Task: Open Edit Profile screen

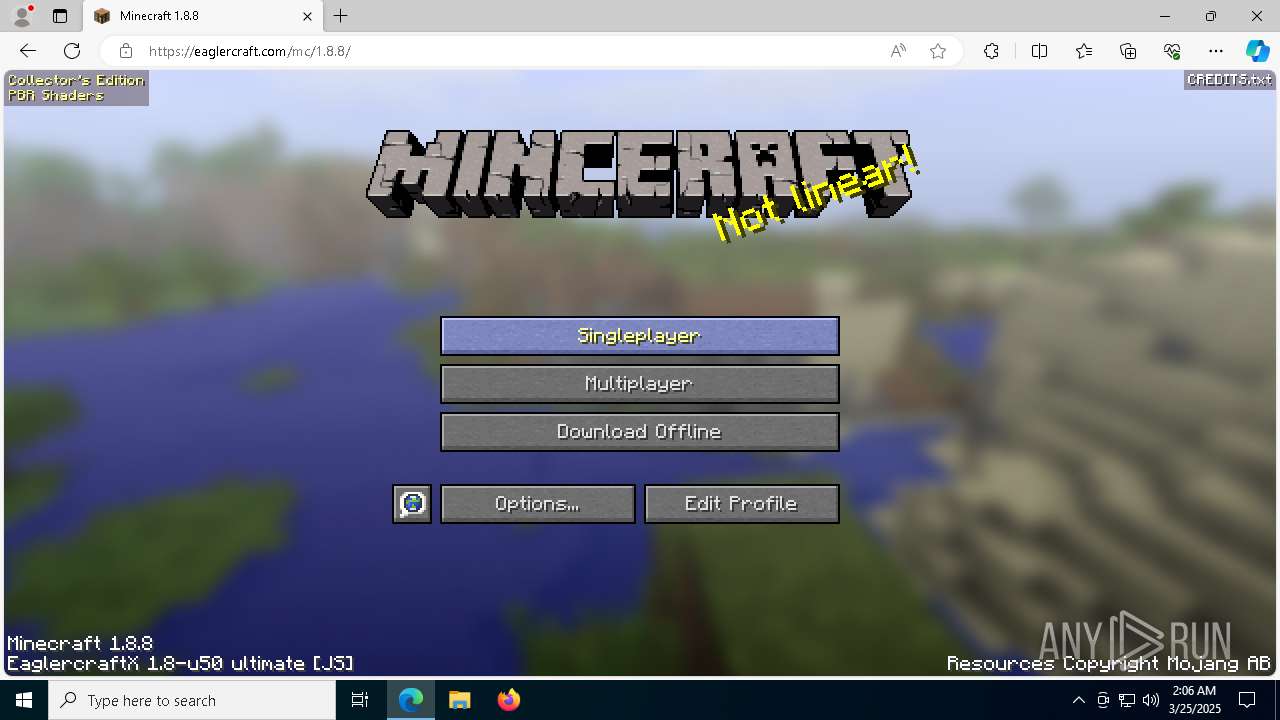Action: pos(742,504)
